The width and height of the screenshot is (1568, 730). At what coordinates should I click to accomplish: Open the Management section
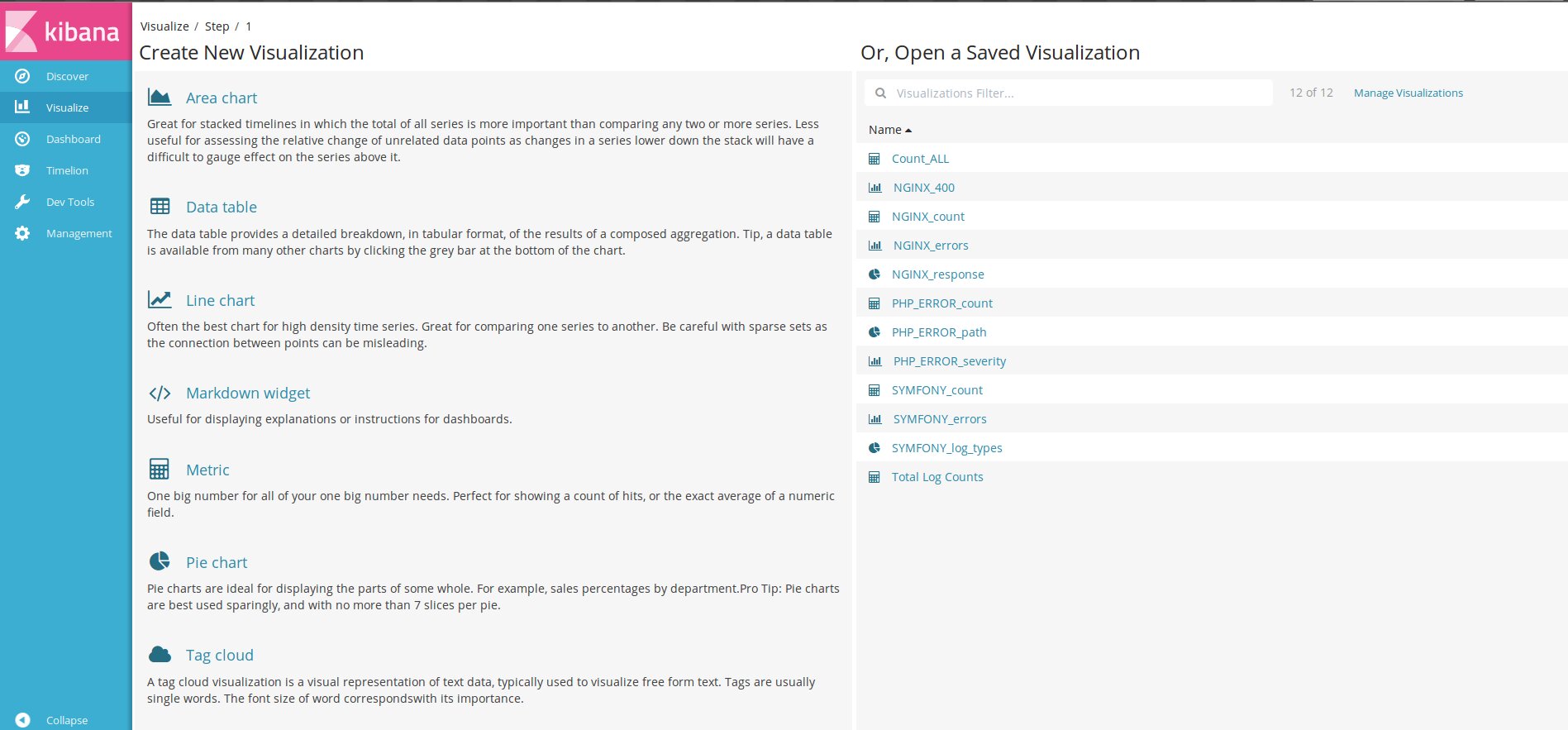66,233
